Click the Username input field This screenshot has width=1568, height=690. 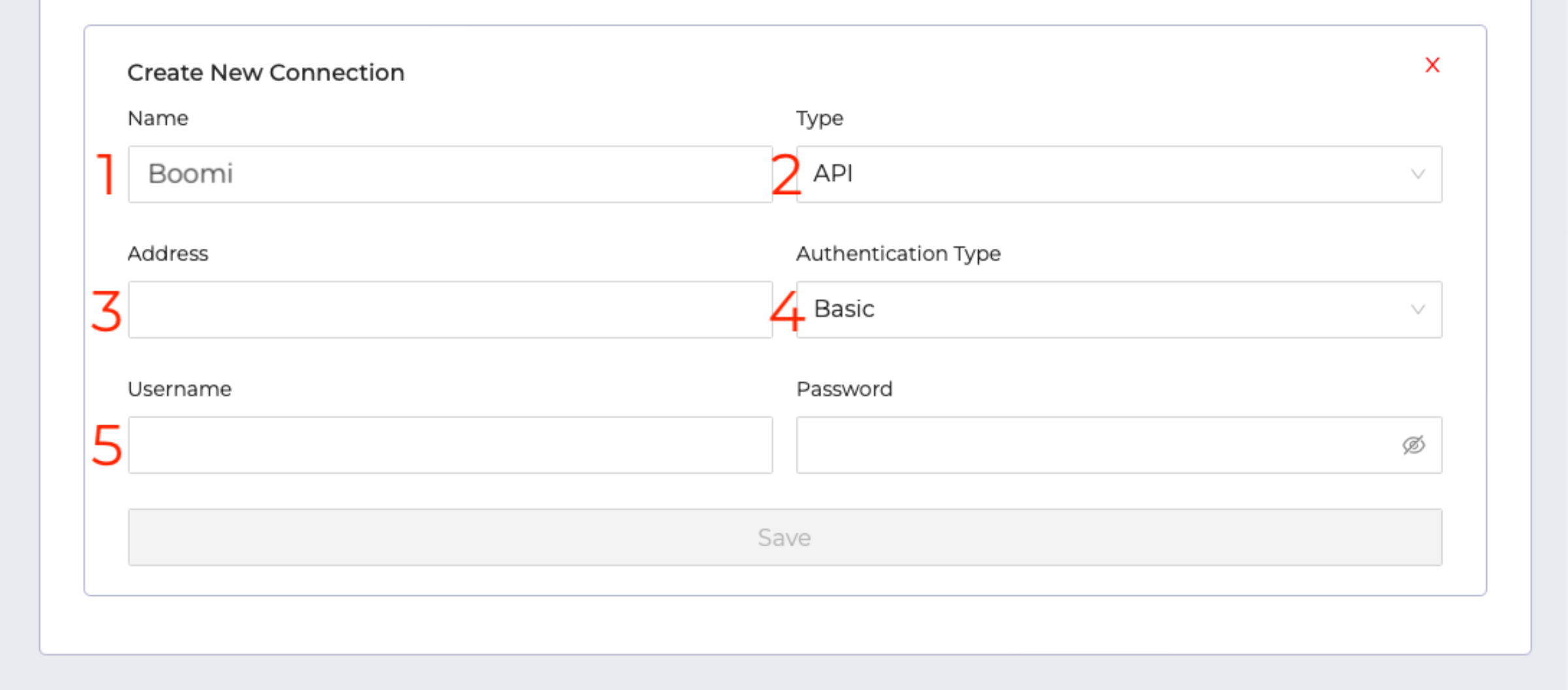tap(450, 444)
